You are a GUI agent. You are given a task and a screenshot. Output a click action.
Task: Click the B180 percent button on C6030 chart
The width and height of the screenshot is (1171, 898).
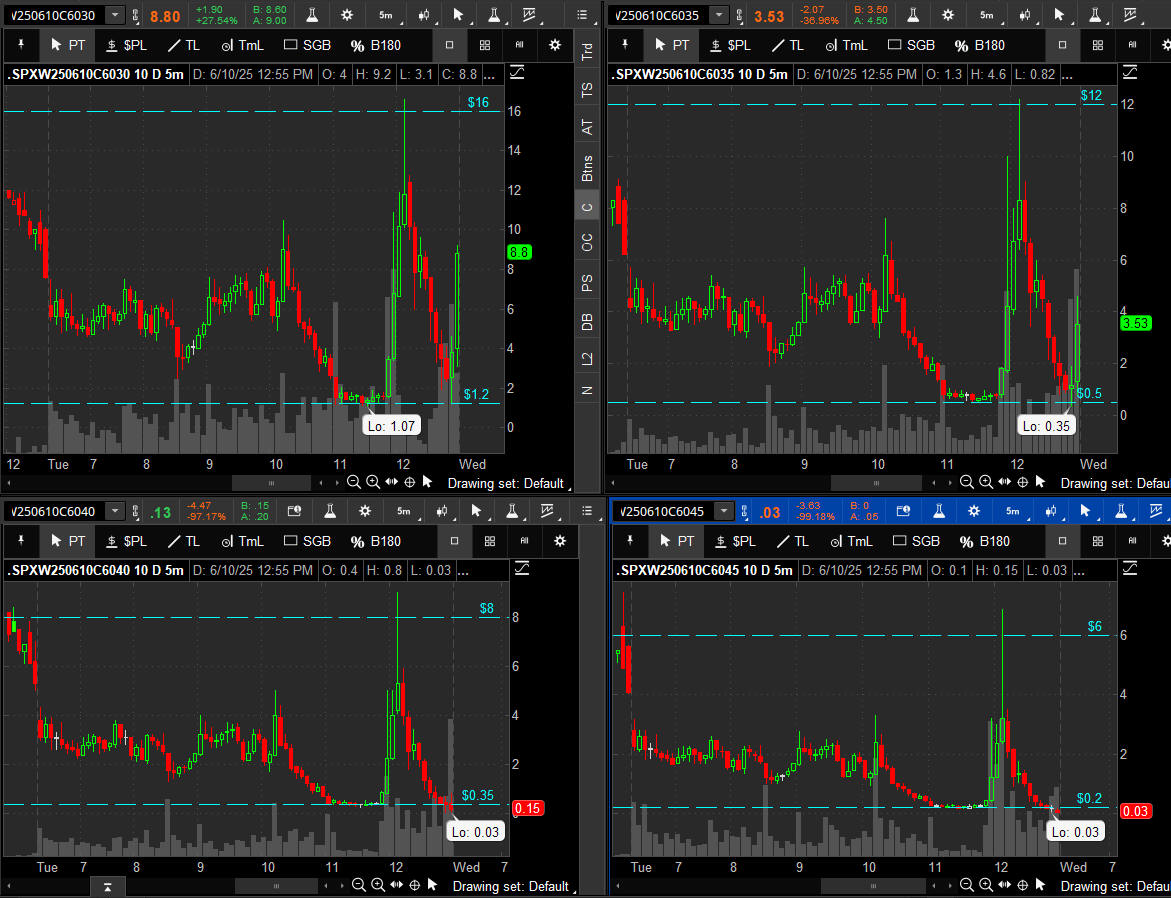(x=376, y=45)
